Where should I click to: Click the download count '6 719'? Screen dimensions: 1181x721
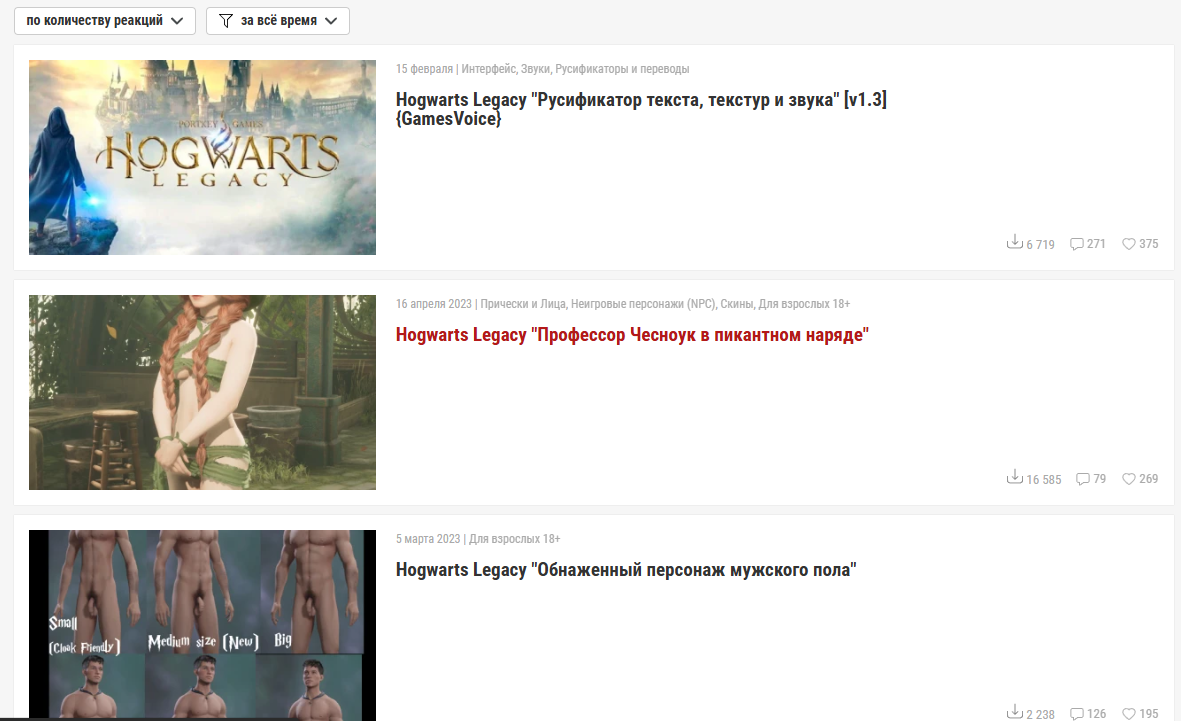click(1040, 245)
